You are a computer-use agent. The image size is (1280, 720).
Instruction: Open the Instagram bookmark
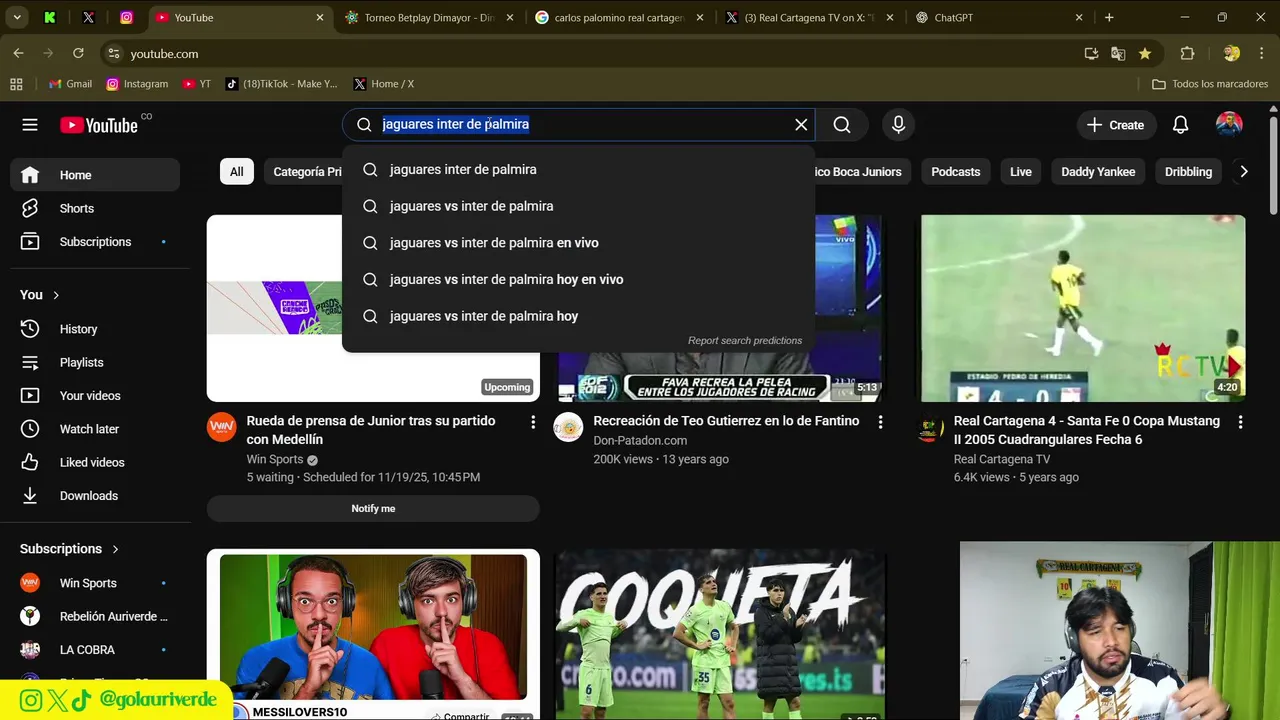[x=137, y=84]
